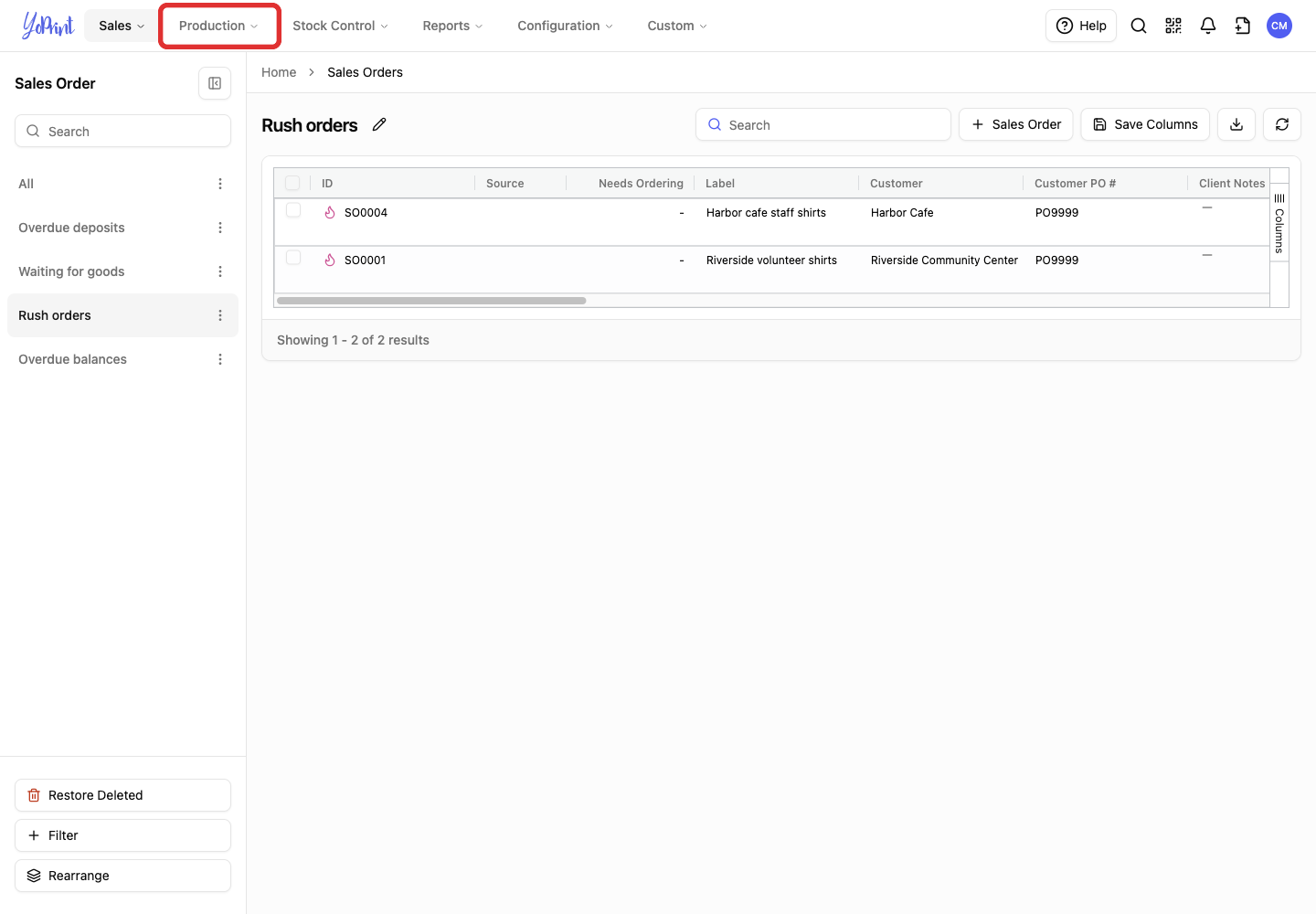This screenshot has height=914, width=1316.
Task: Add a Filter in the sidebar
Action: coord(122,835)
